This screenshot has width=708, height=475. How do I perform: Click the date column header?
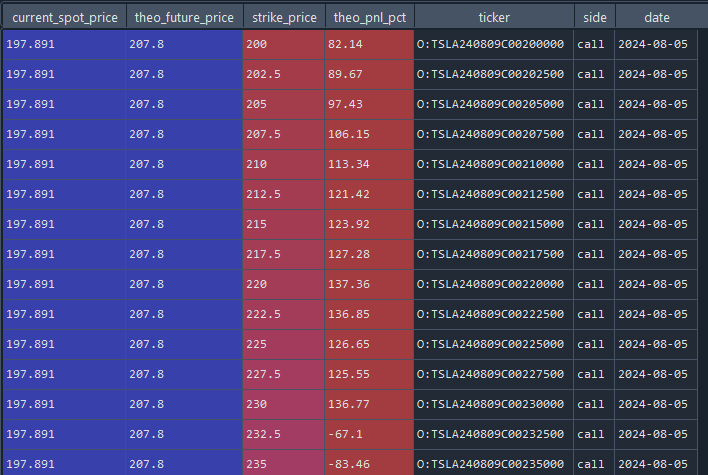coord(657,18)
